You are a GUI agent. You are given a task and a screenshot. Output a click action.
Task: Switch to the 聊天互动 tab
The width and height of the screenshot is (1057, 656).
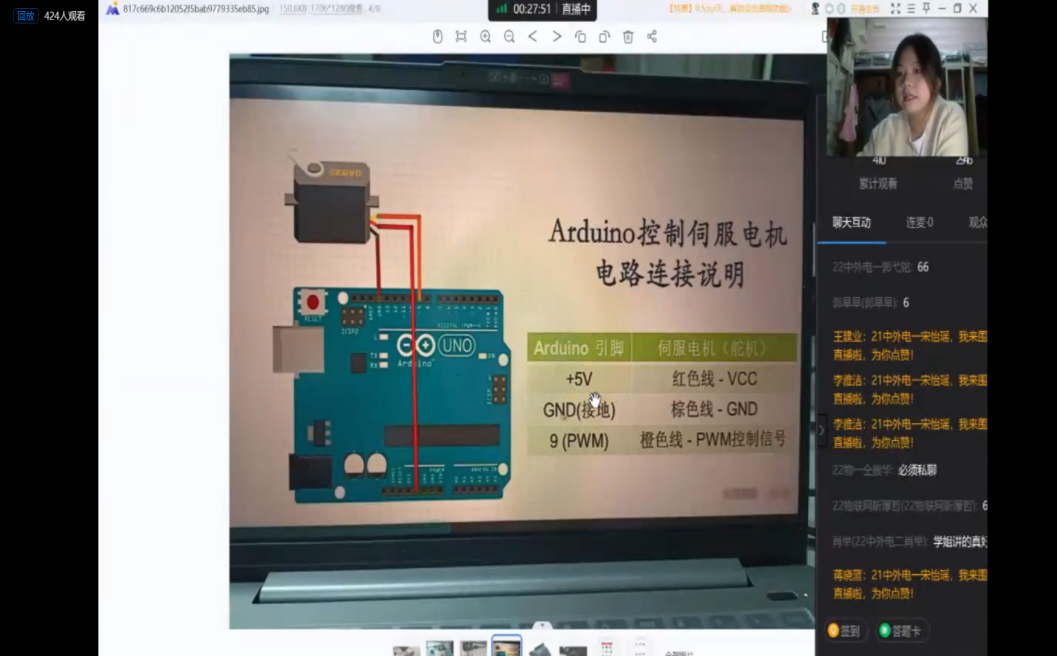851,222
